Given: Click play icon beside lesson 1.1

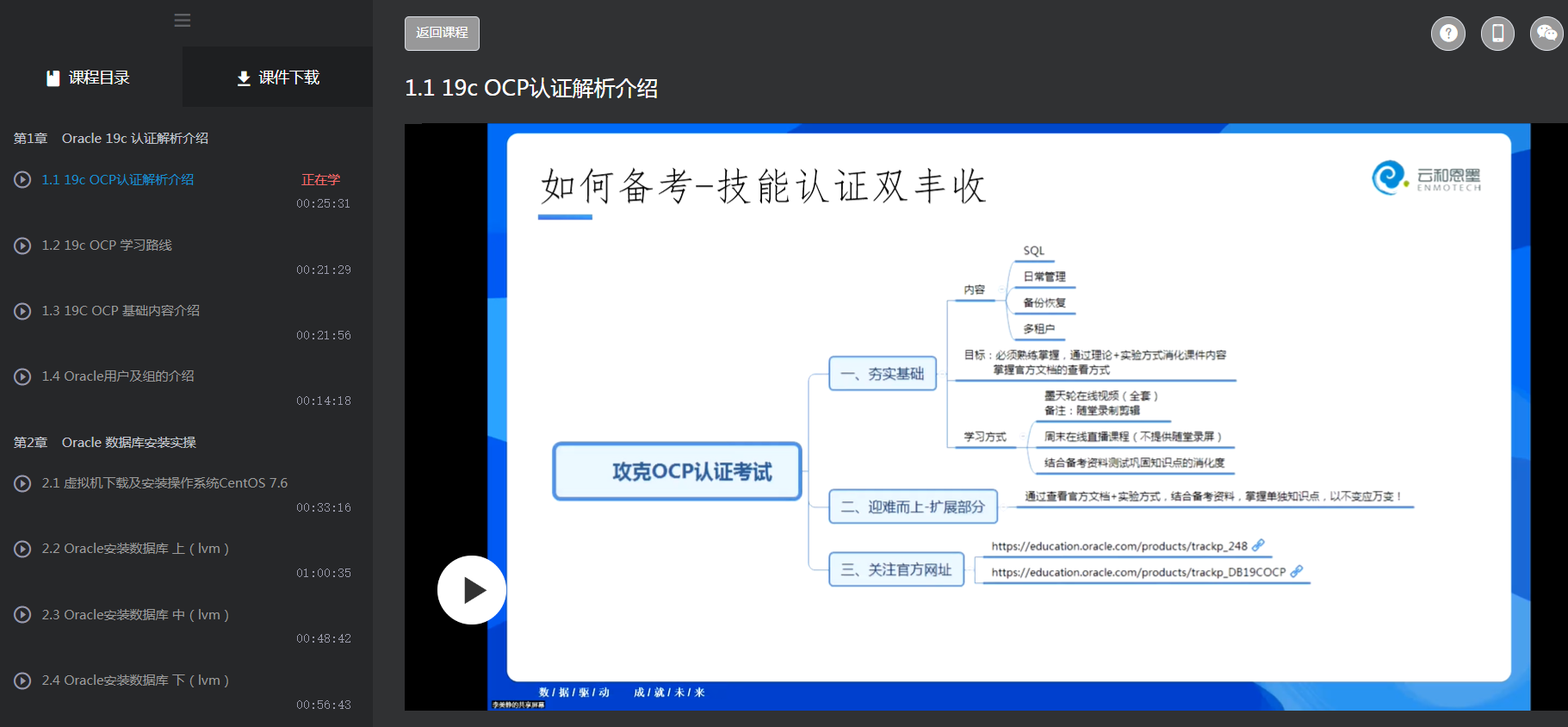Looking at the screenshot, I should point(22,180).
